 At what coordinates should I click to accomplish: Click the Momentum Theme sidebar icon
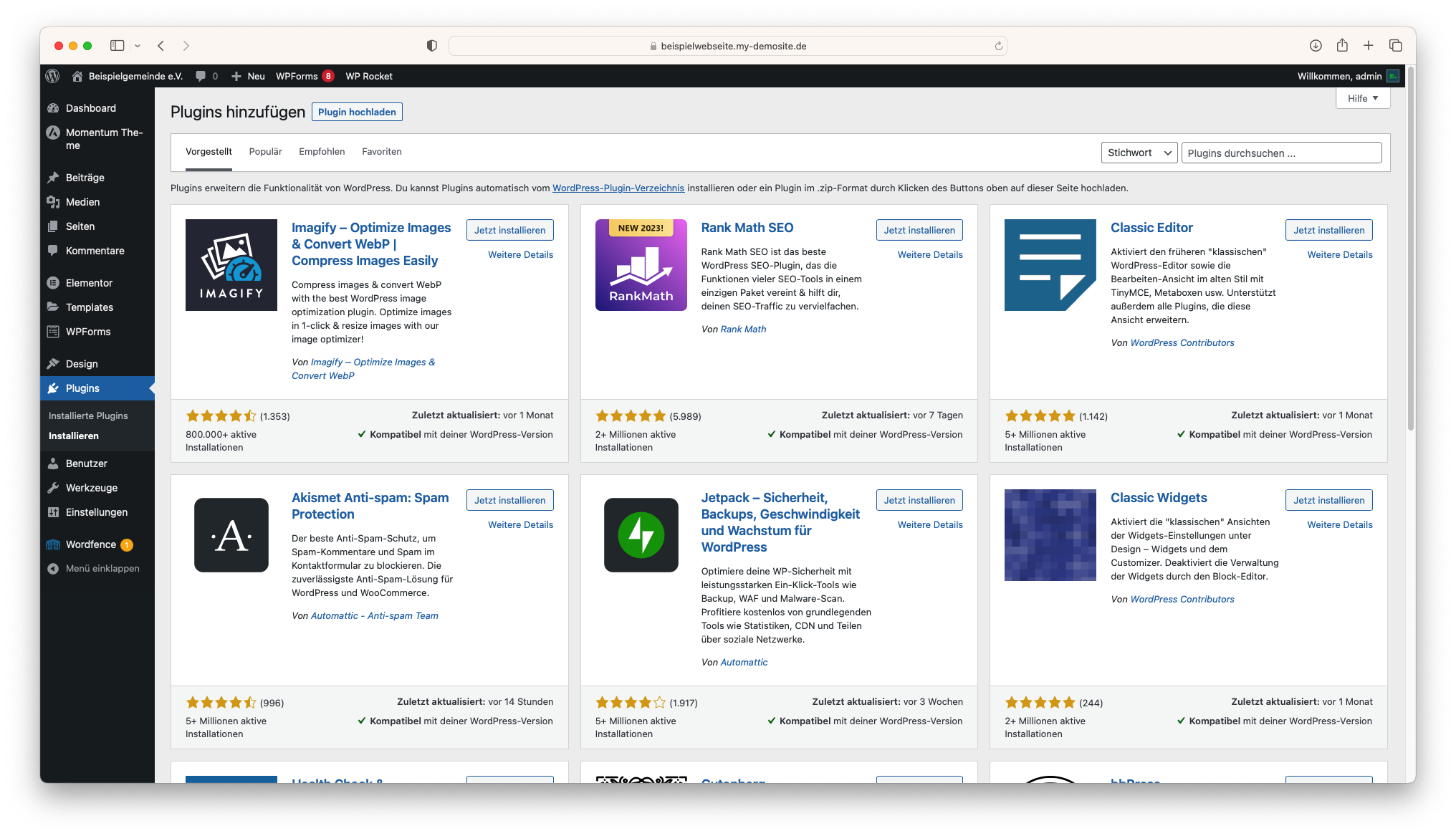53,133
